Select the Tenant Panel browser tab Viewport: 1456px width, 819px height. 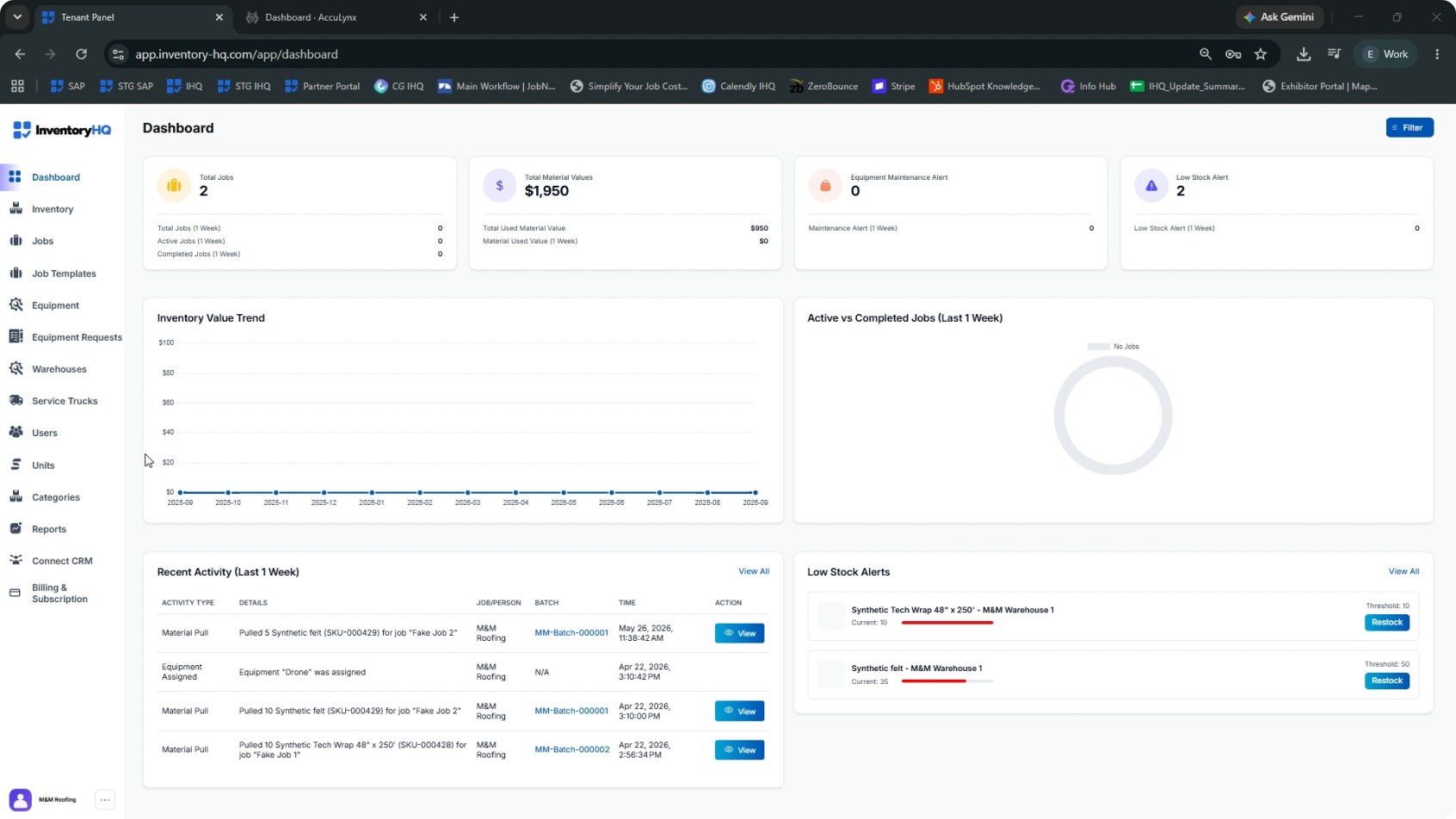134,17
